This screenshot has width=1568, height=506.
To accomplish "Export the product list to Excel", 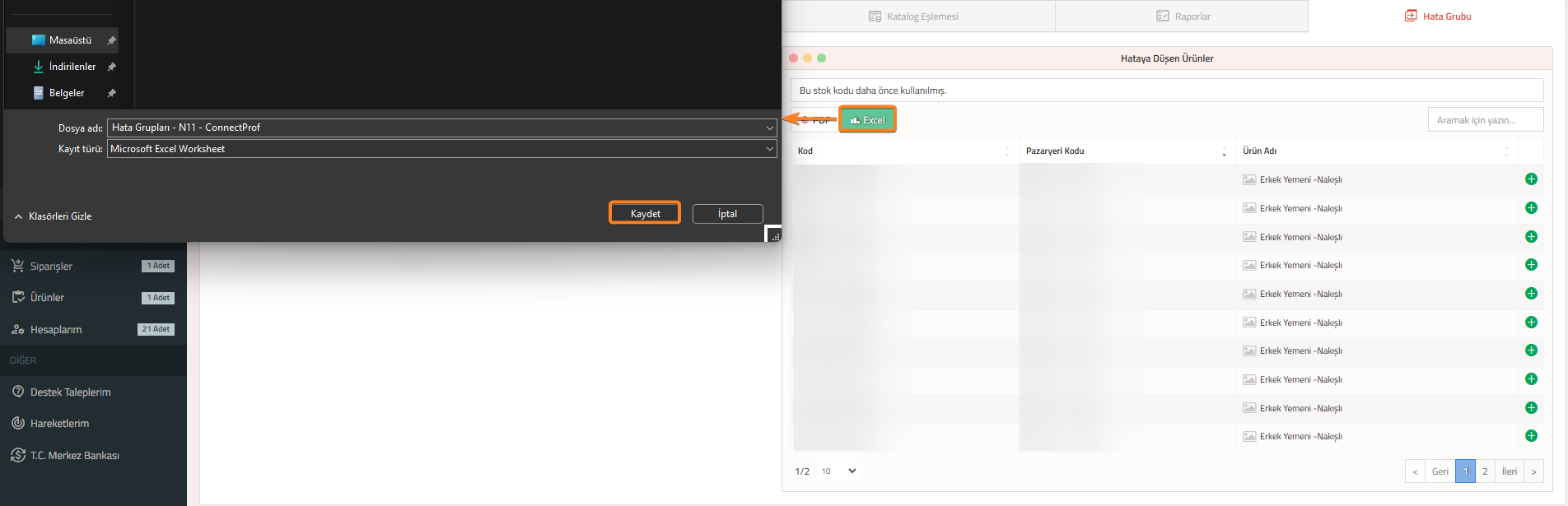I will coord(867,120).
